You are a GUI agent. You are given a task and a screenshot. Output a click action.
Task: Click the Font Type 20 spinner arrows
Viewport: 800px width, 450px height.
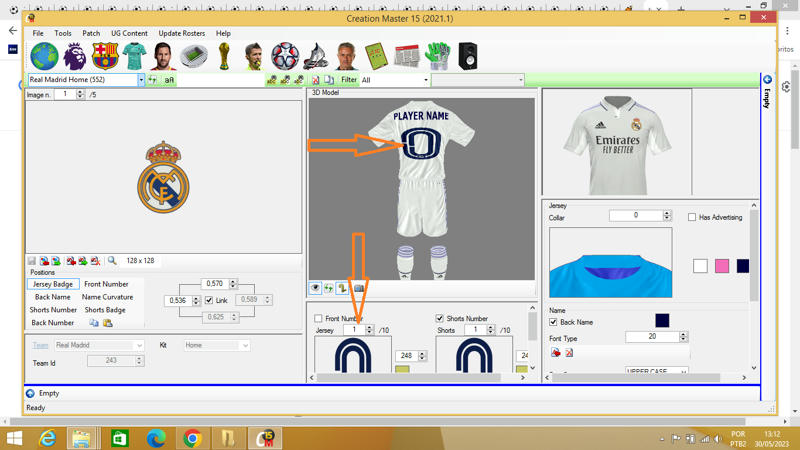[x=684, y=337]
